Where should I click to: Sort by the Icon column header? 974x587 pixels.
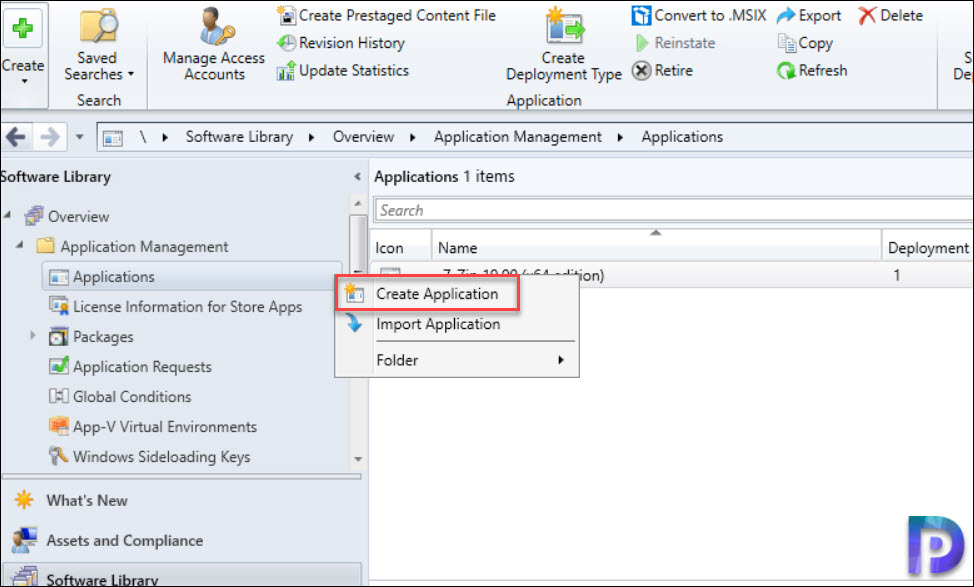point(401,248)
